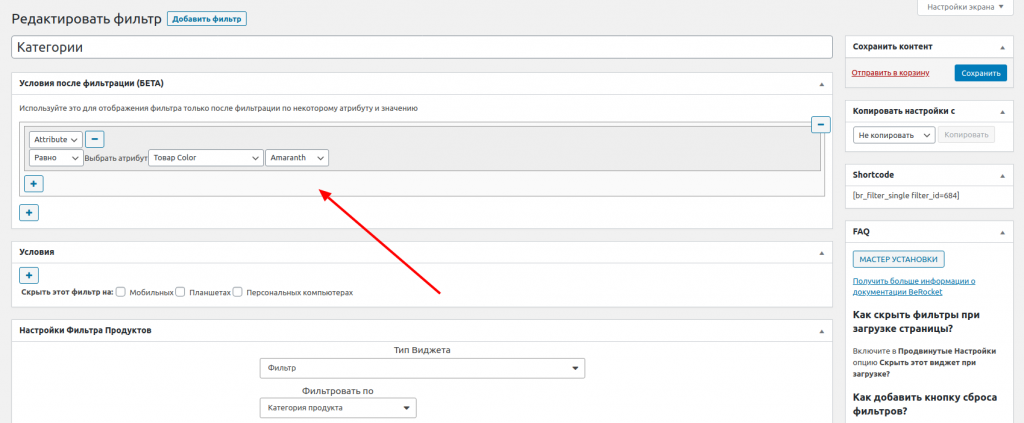The height and width of the screenshot is (423, 1024).
Task: Click the minus button at the condition group's top-right corner
Action: pos(820,124)
